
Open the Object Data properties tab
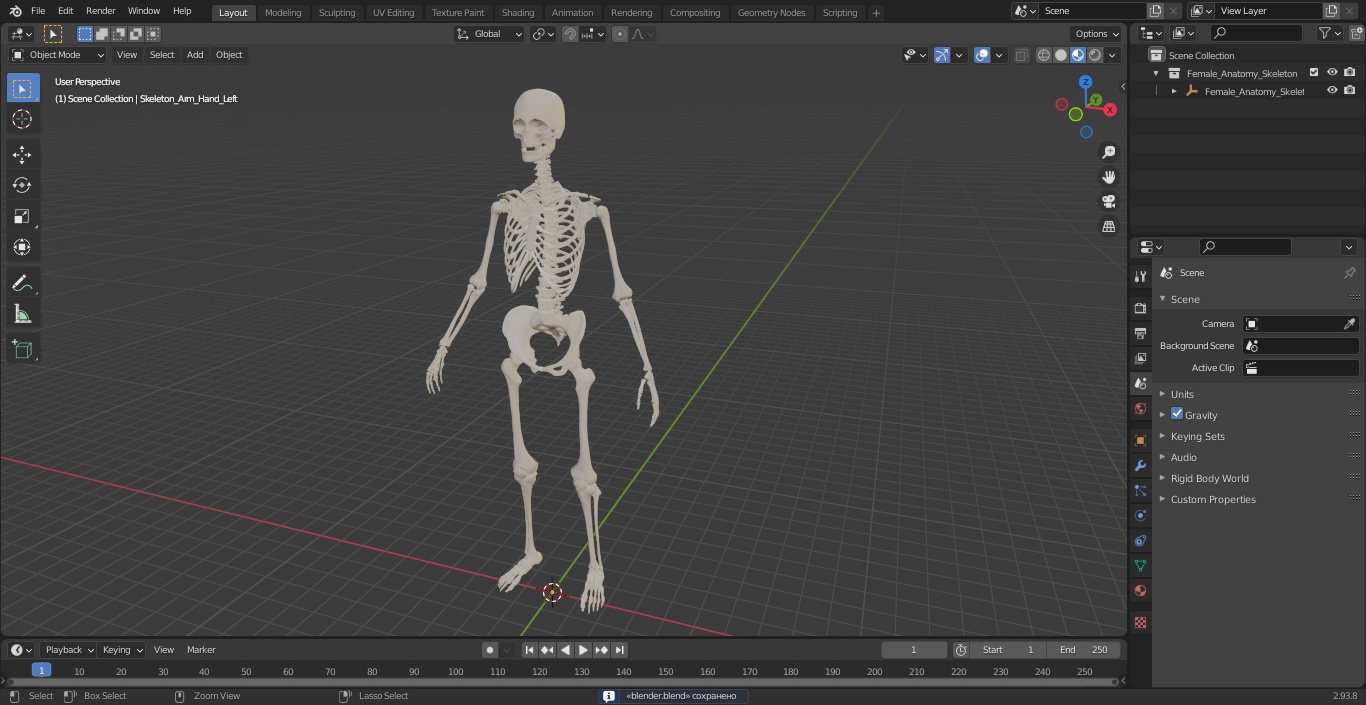coord(1140,565)
